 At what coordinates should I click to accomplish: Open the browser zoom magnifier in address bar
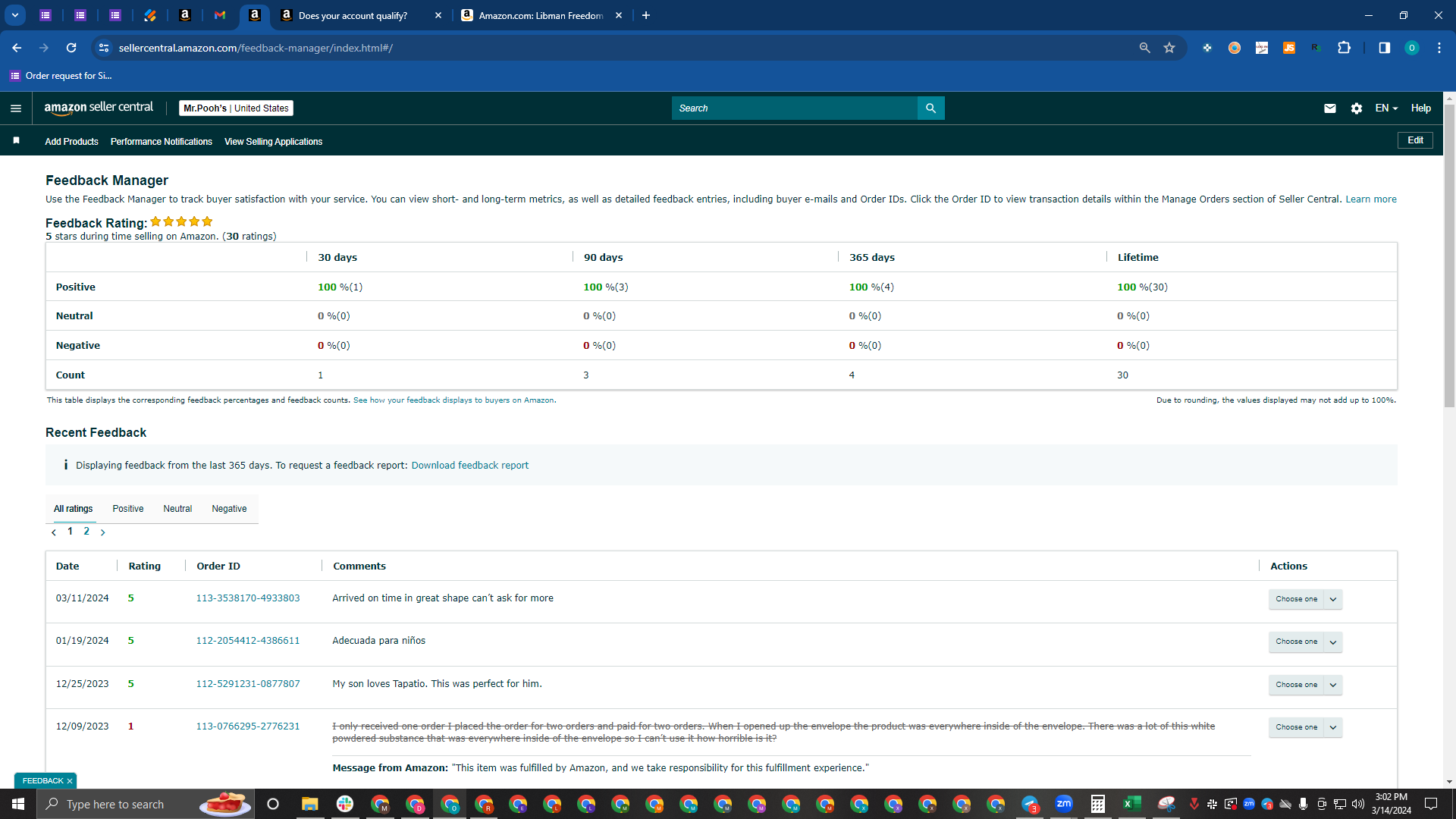point(1144,48)
